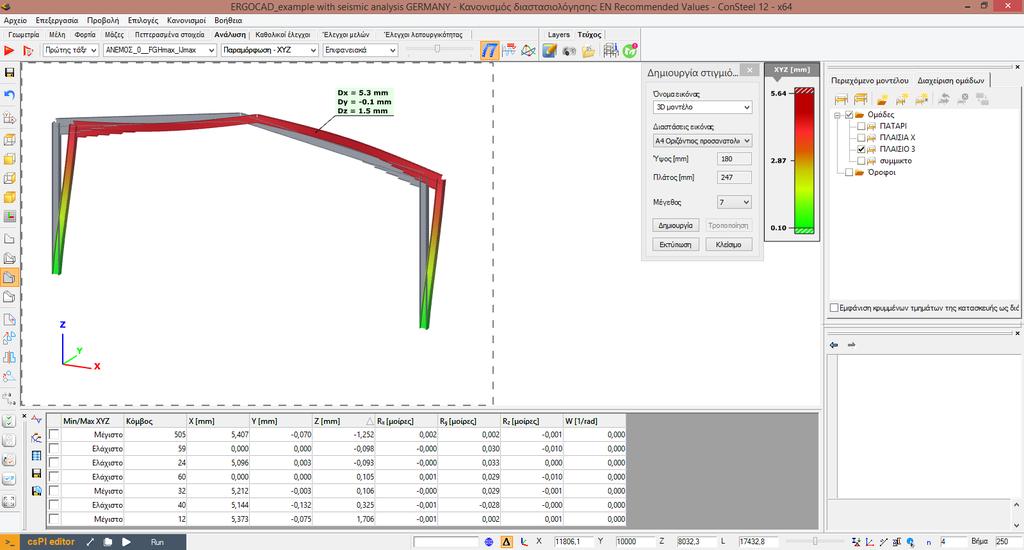1024x550 pixels.
Task: Click the camera snapshot icon in Τεύχος toolbar
Action: click(569, 51)
